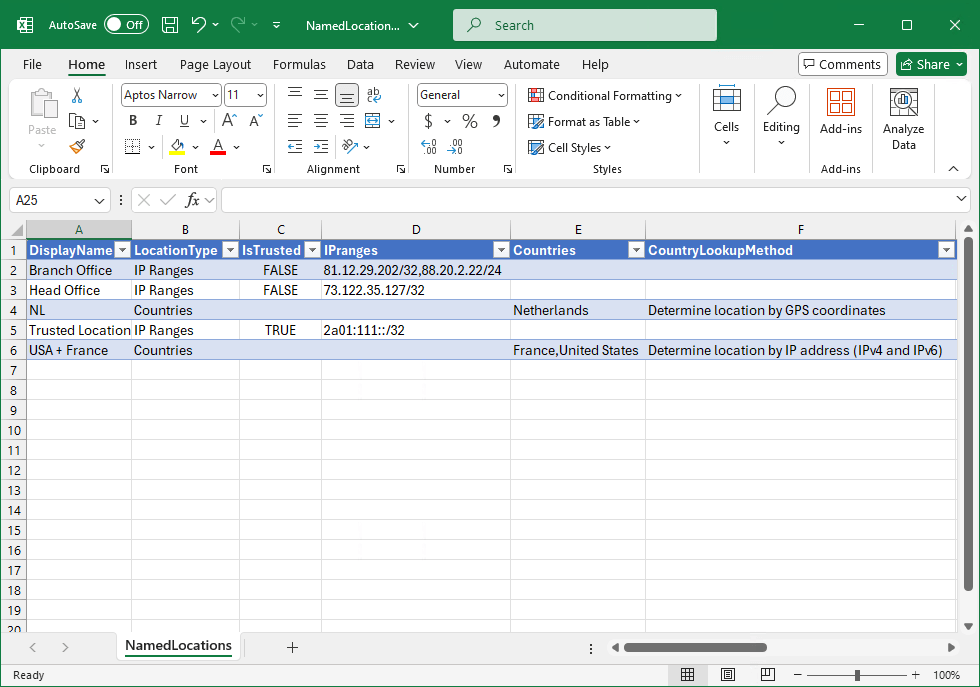
Task: Toggle Wrap Text for cells
Action: pos(373,95)
